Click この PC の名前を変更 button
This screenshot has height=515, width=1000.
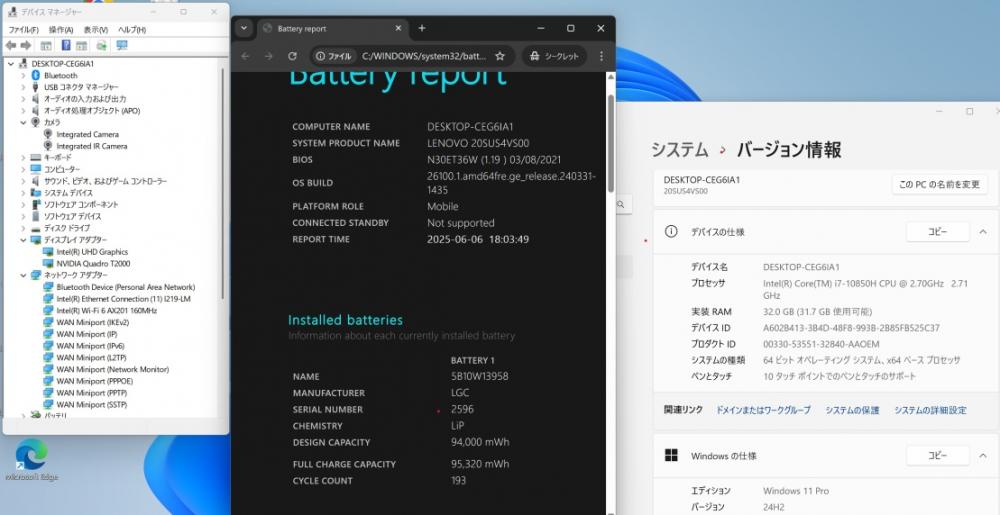coord(939,184)
